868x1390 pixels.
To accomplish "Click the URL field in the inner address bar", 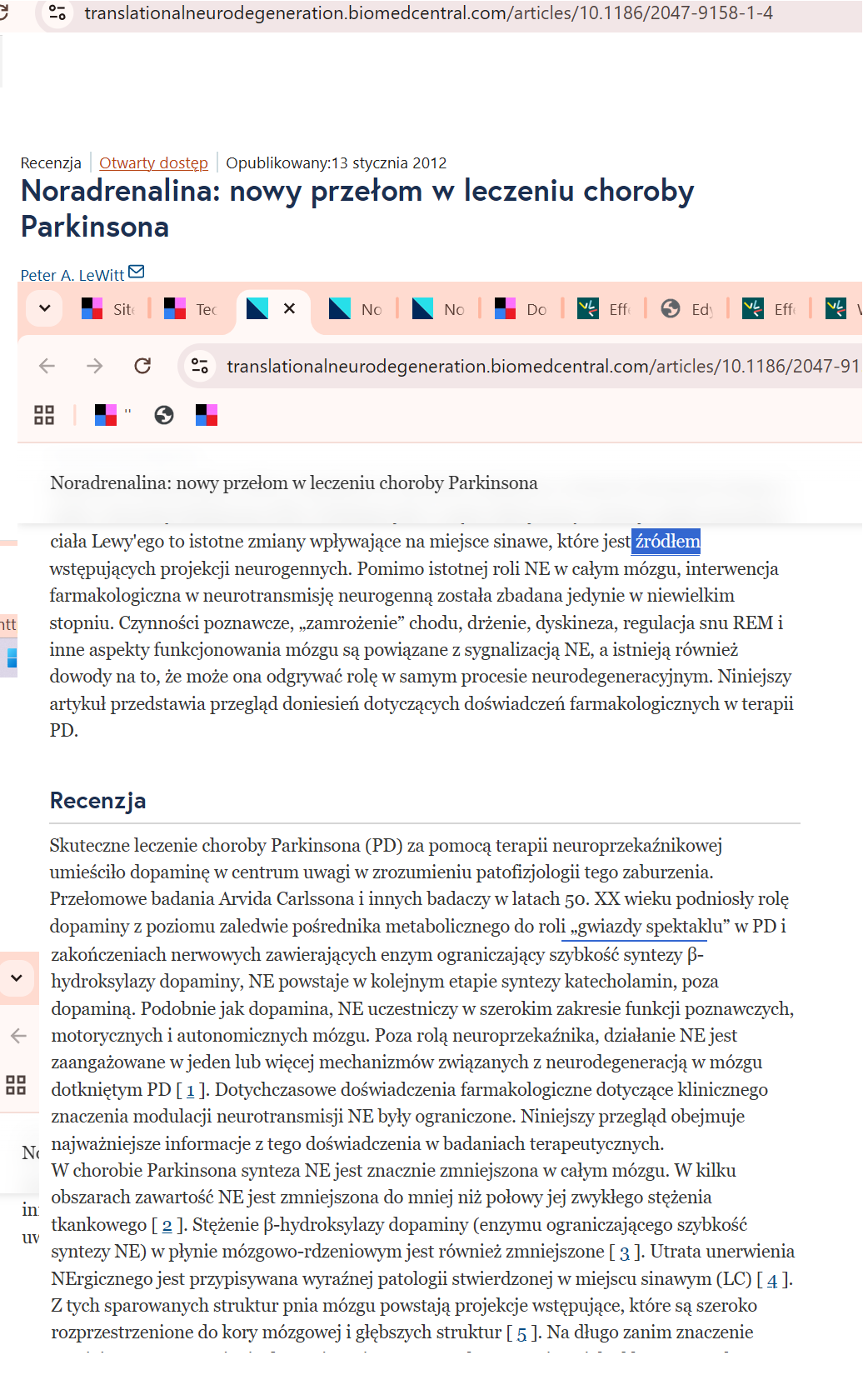I will point(541,366).
